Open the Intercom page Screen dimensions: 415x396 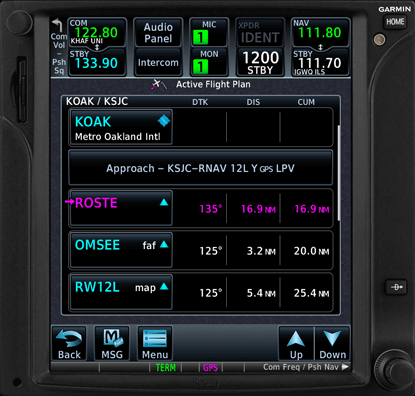[158, 62]
